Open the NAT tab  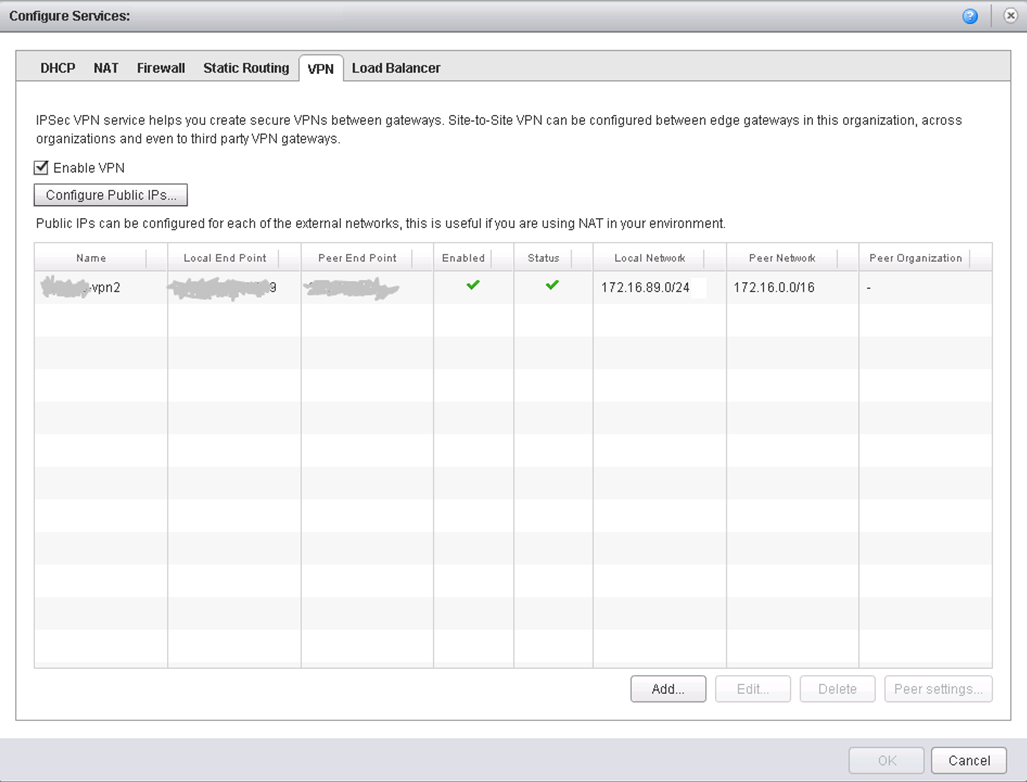pos(106,68)
